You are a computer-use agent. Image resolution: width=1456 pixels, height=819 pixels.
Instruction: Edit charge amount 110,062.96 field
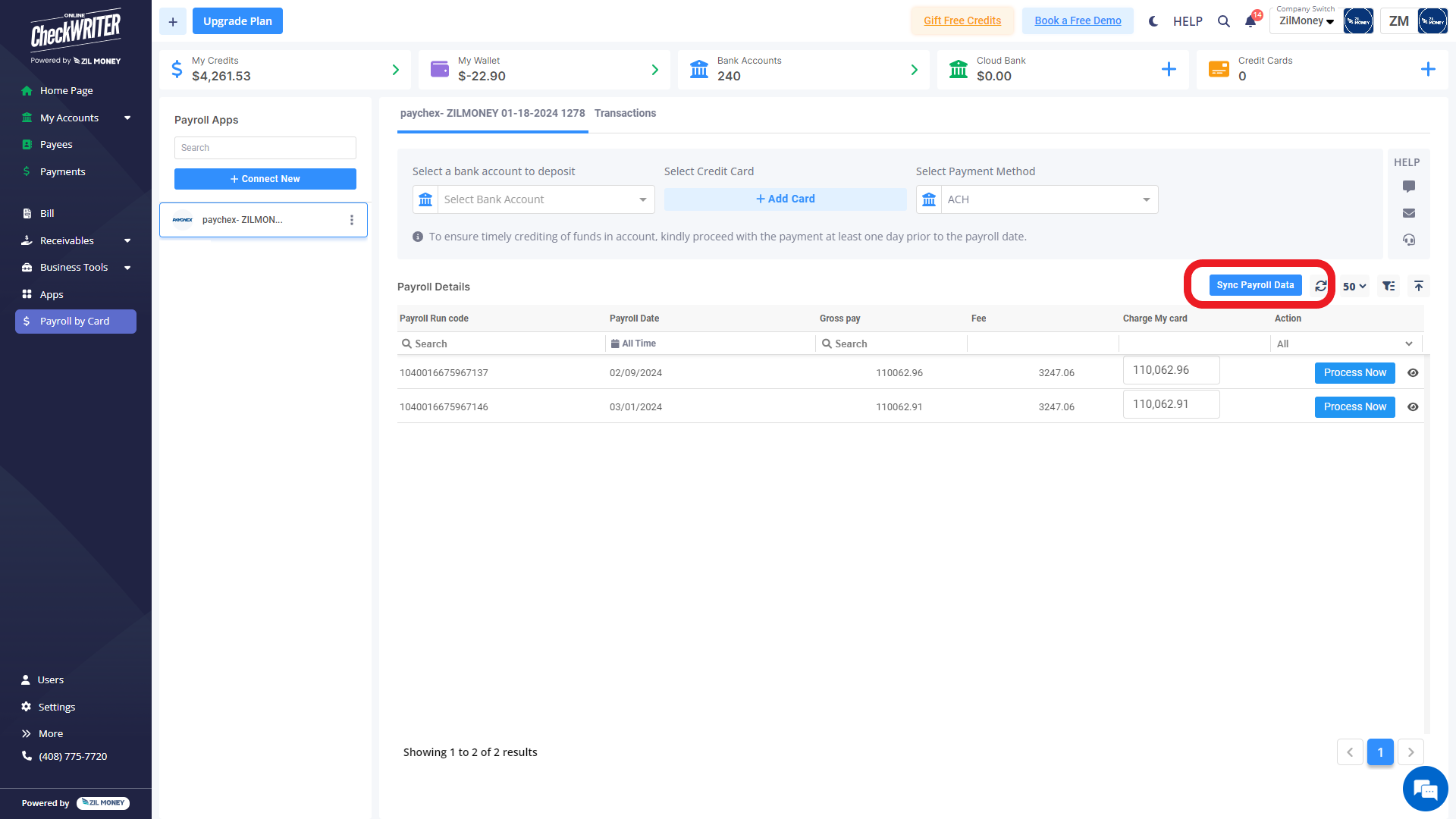click(x=1171, y=370)
